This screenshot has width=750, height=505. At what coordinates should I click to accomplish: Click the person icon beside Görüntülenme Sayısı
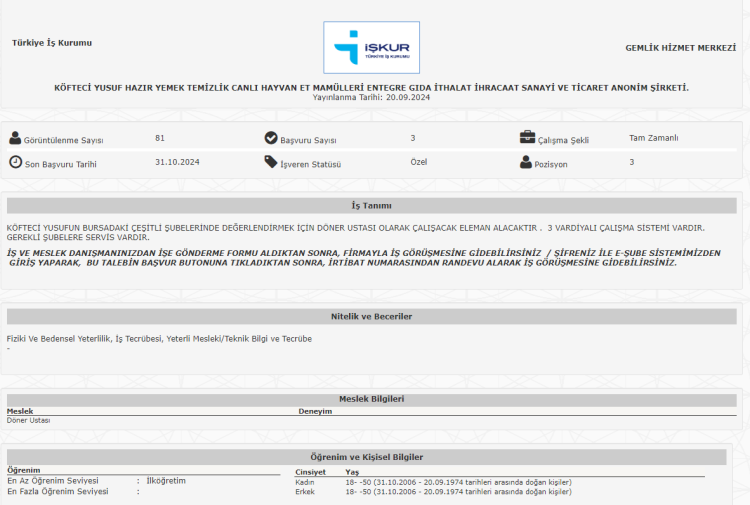[15, 139]
